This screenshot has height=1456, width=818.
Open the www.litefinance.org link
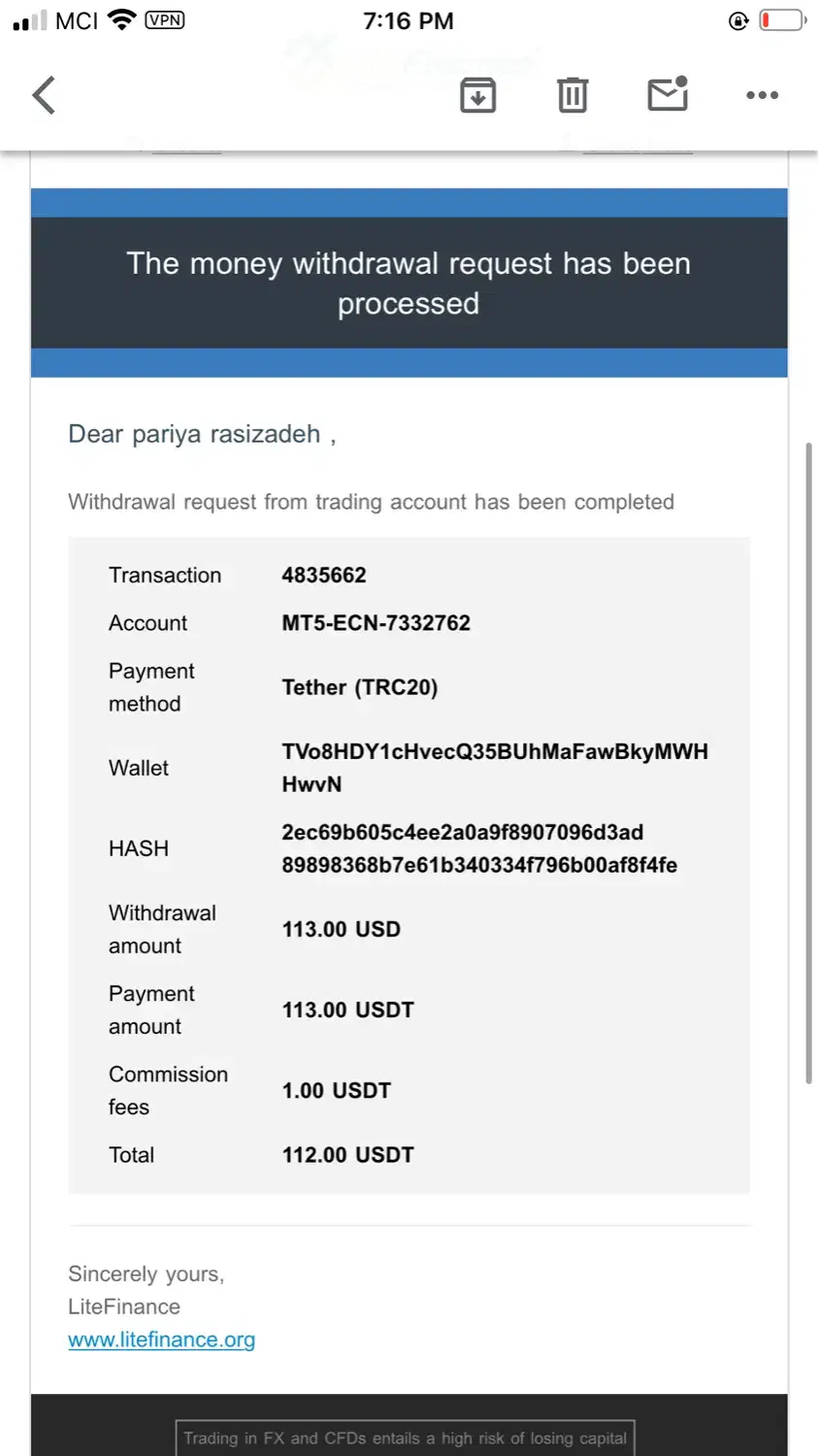tap(161, 1340)
